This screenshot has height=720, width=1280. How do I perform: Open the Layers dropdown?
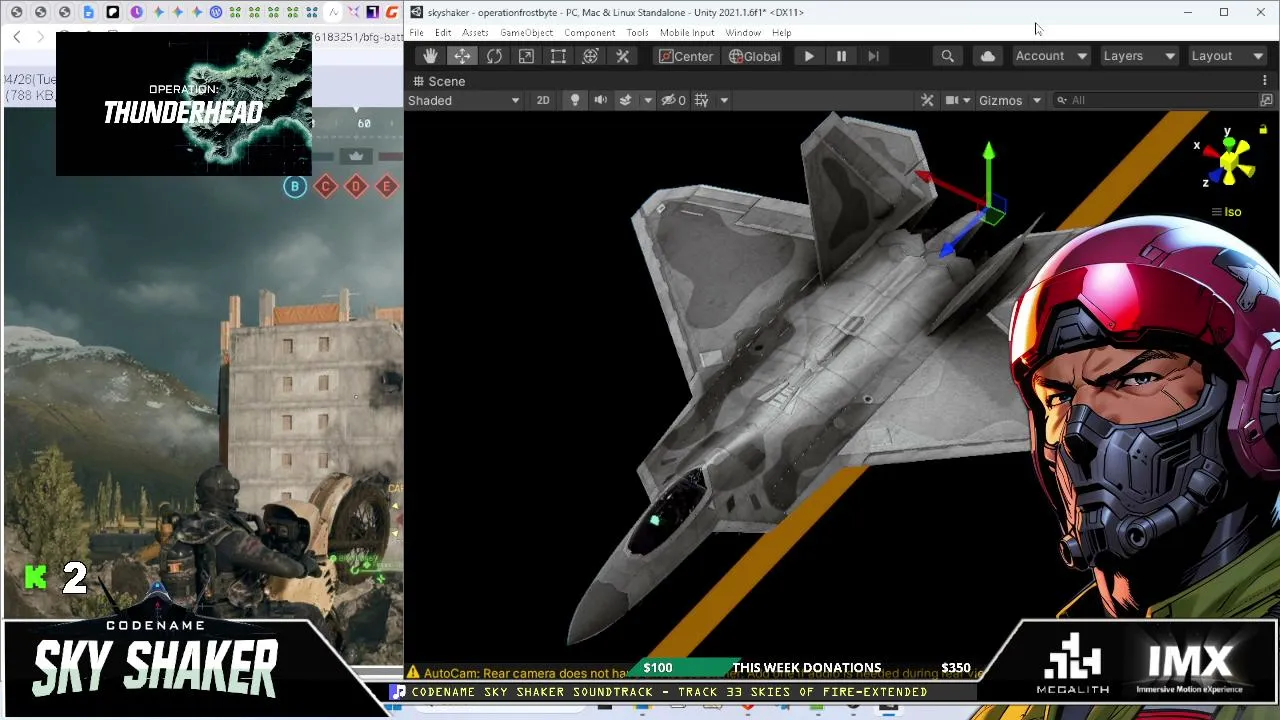point(1139,56)
